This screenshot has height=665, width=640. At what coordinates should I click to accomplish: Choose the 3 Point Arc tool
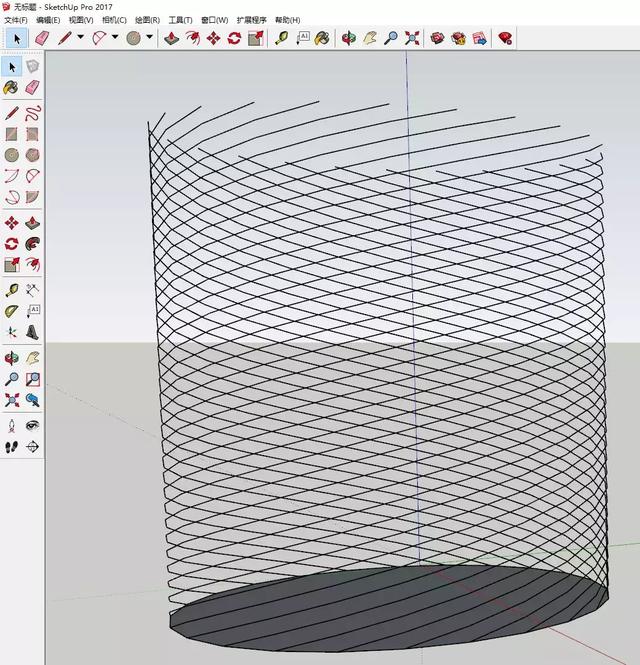pos(11,197)
